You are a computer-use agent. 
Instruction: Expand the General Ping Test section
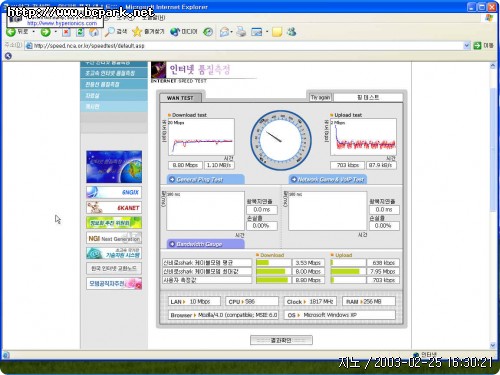point(206,180)
